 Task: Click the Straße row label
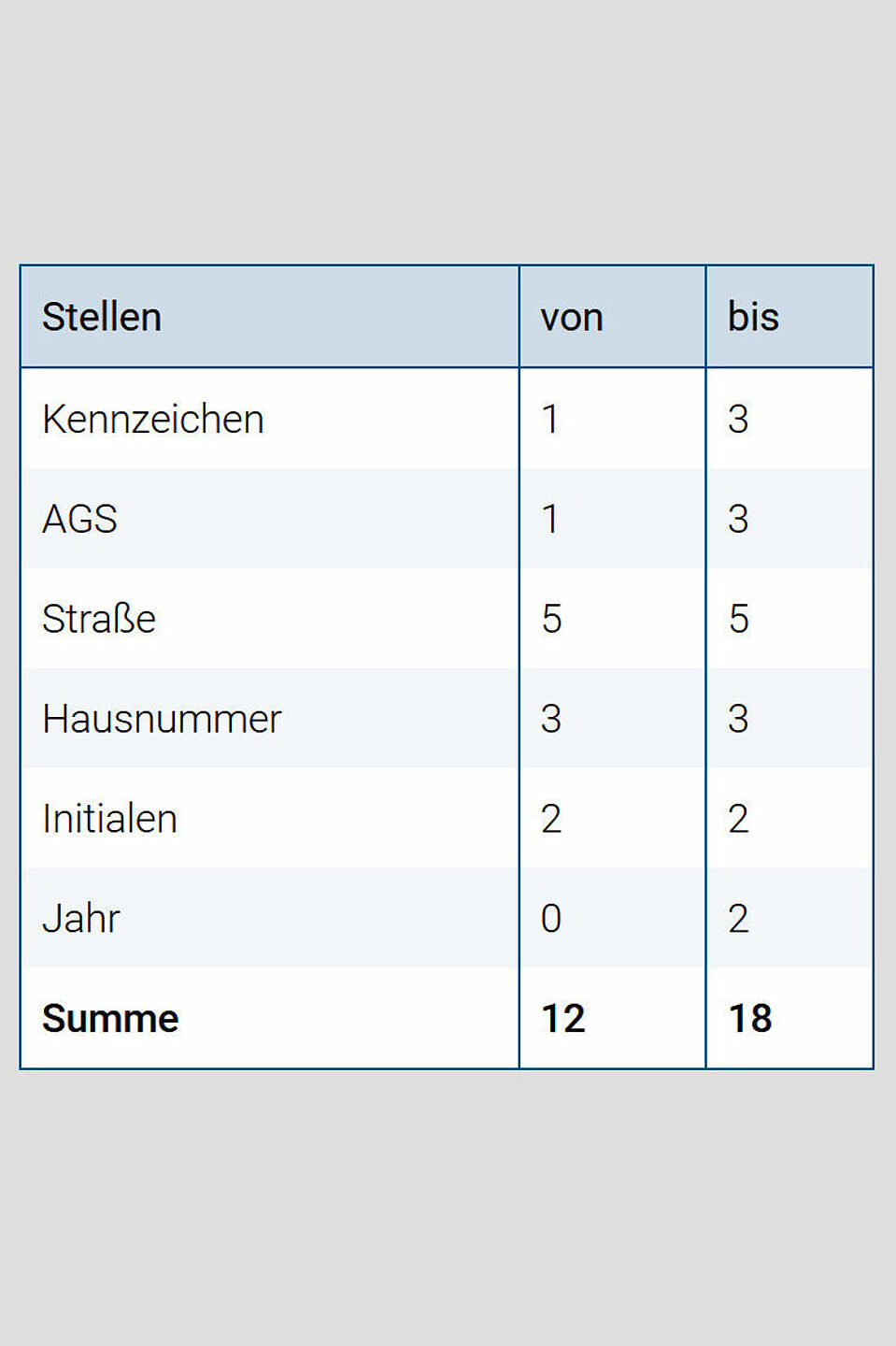pos(99,619)
